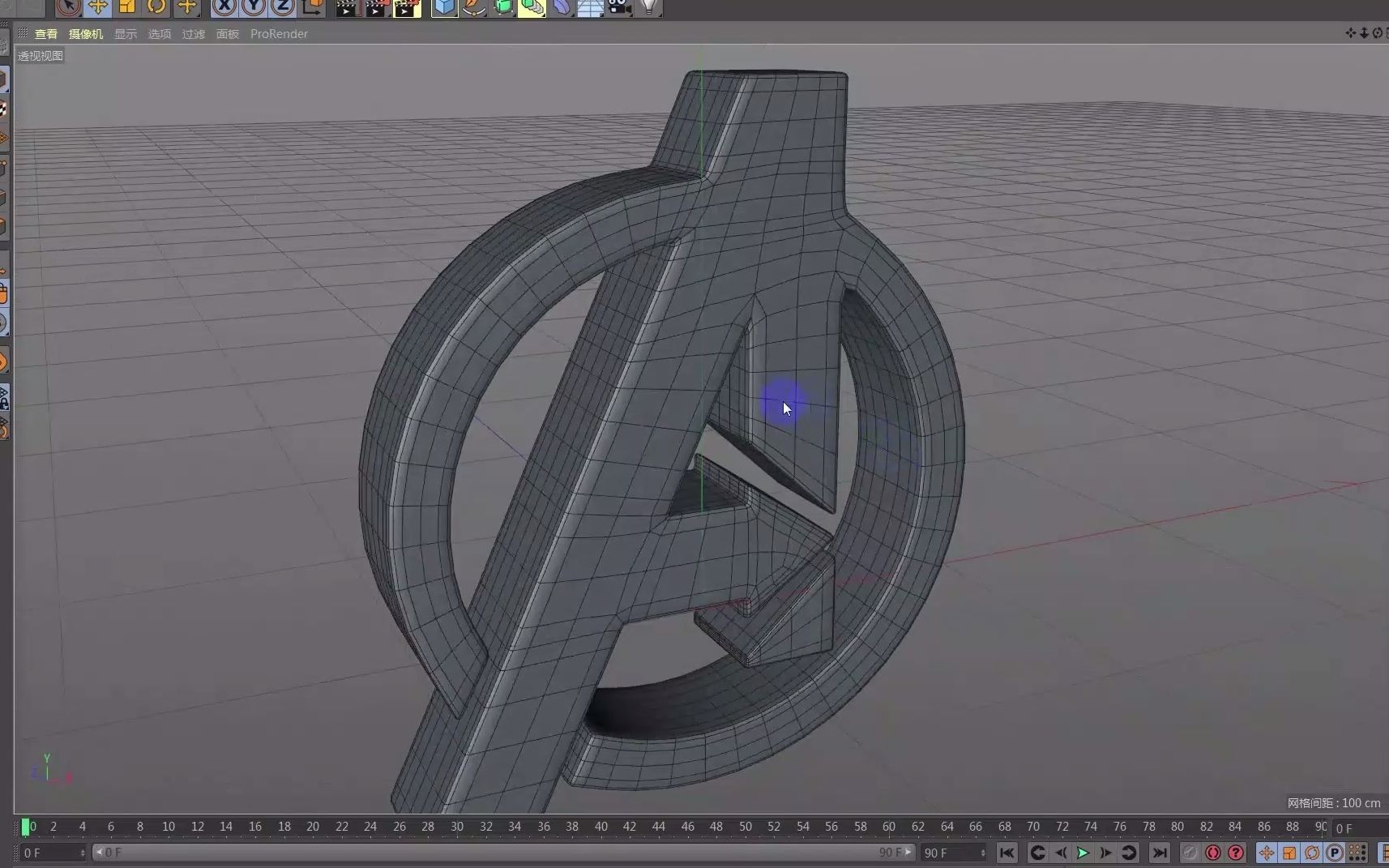Open the 摄像机 viewport menu
This screenshot has height=868, width=1389.
(86, 34)
